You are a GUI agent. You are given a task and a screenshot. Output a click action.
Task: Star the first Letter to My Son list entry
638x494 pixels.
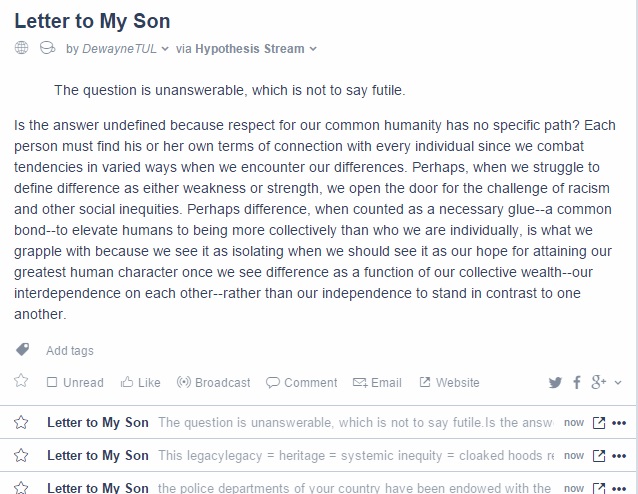tap(21, 422)
